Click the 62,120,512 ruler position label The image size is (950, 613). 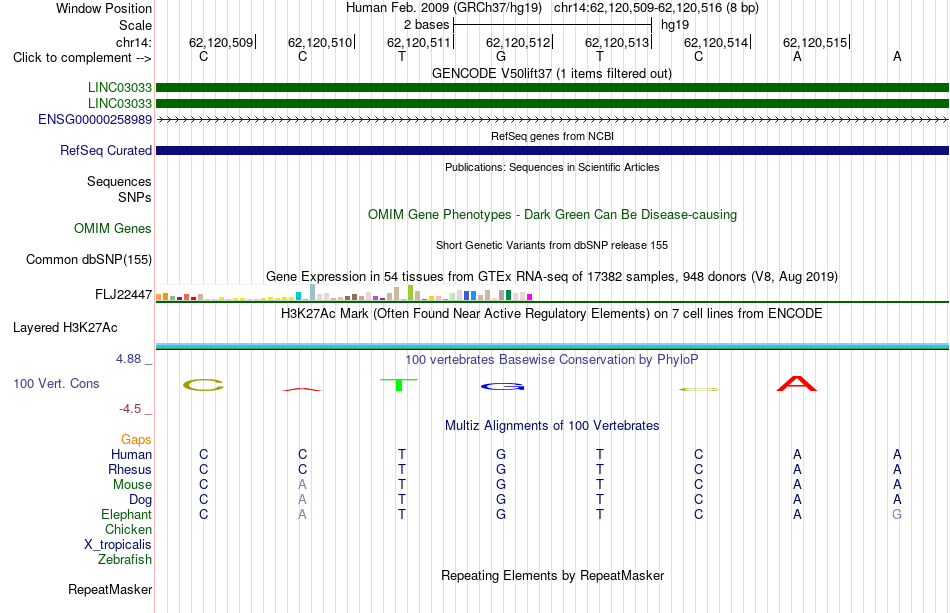tap(518, 42)
